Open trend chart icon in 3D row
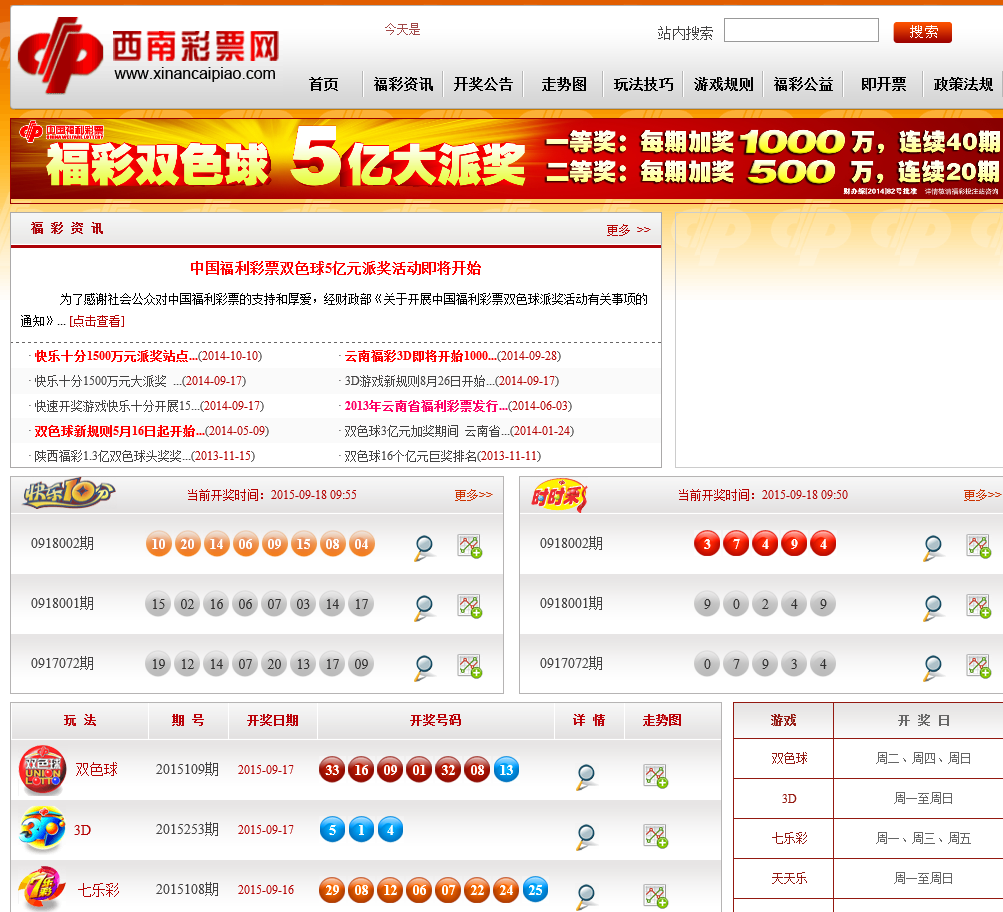 point(656,836)
